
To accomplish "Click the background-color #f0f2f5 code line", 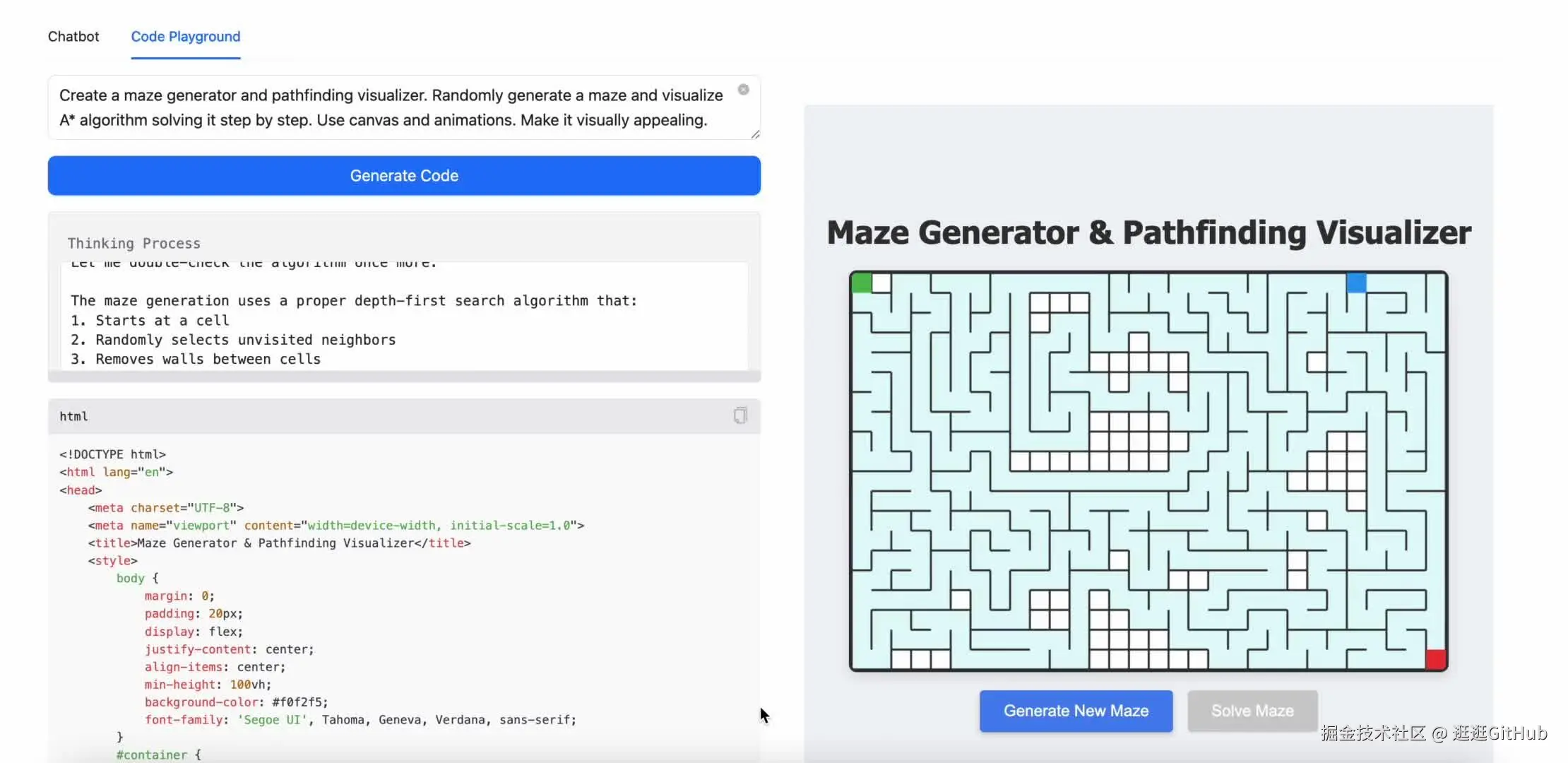I will tap(236, 702).
